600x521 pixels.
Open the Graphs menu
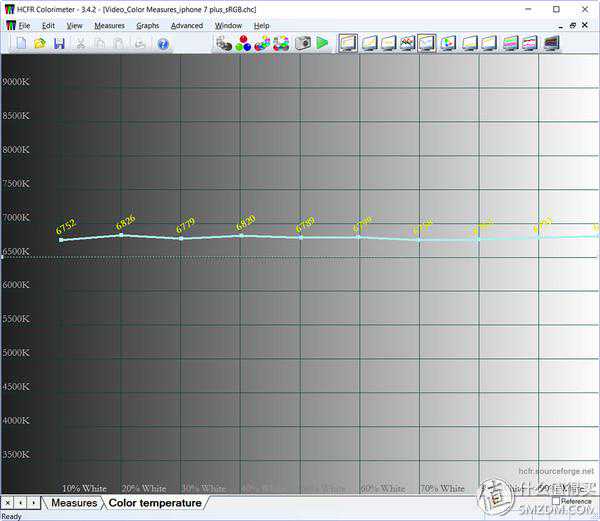(147, 25)
